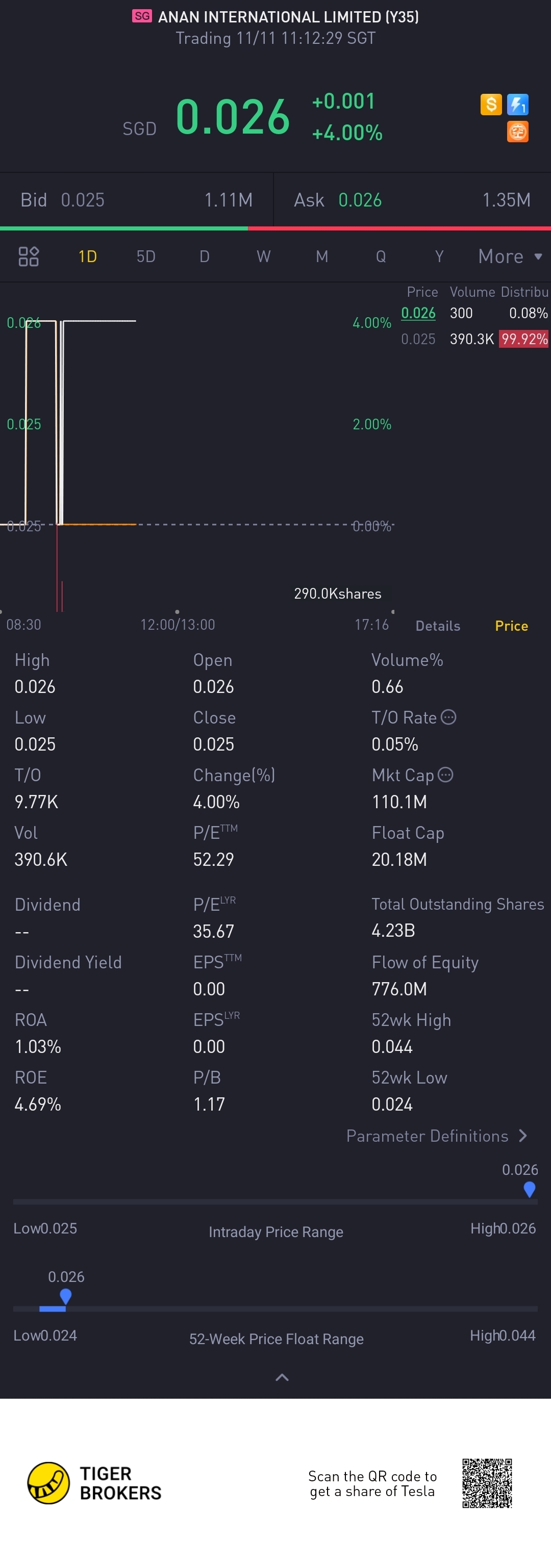Open the chart layout grid icon

[29, 256]
